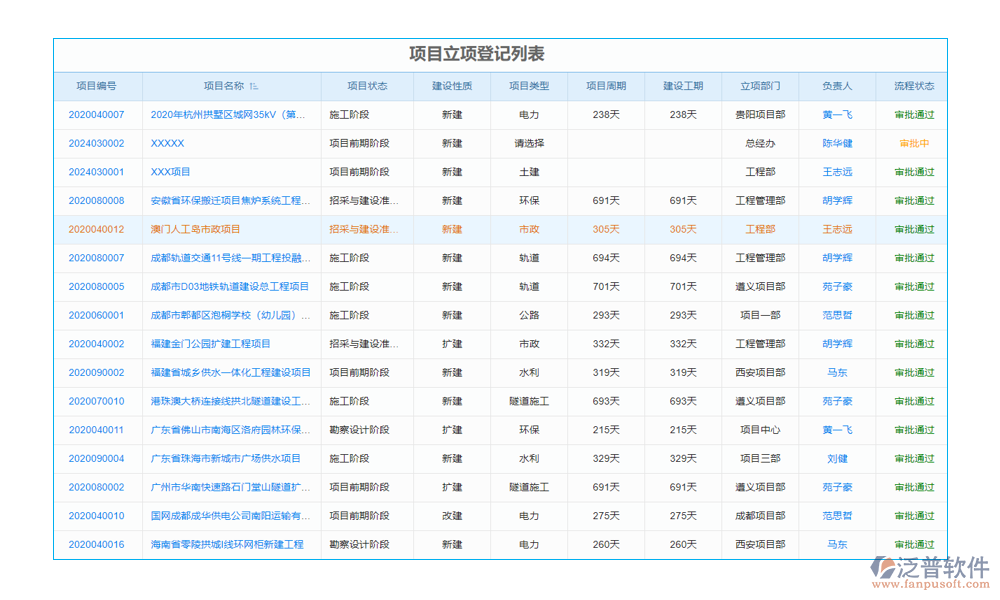Open 广东省珠海市新城市广场供水项目 link

point(225,459)
